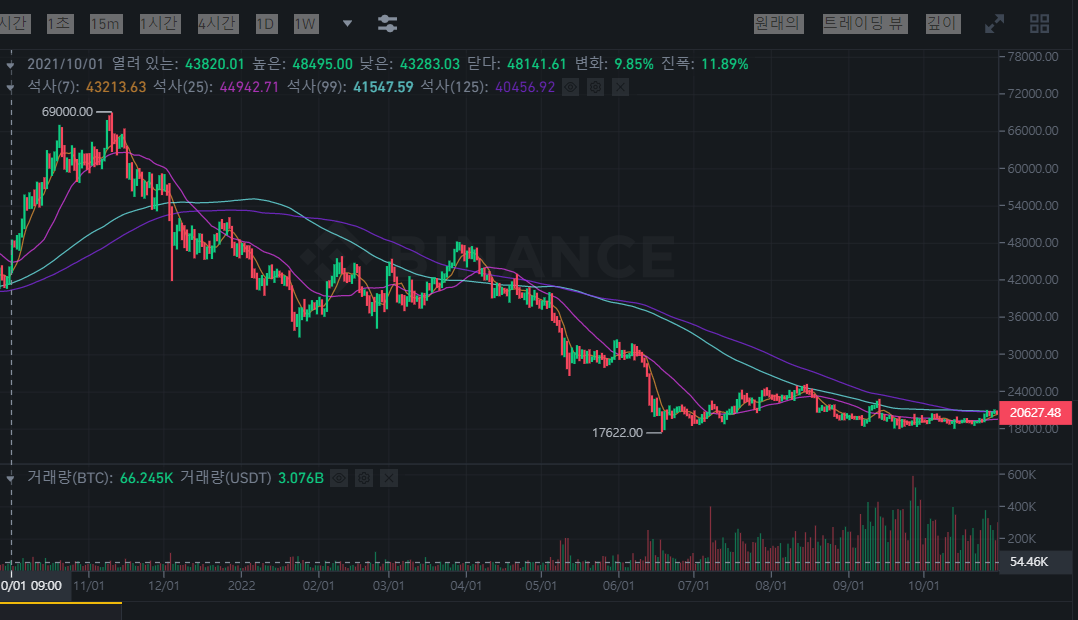The height and width of the screenshot is (620, 1078).
Task: Select the 1초 interval
Action: point(60,24)
